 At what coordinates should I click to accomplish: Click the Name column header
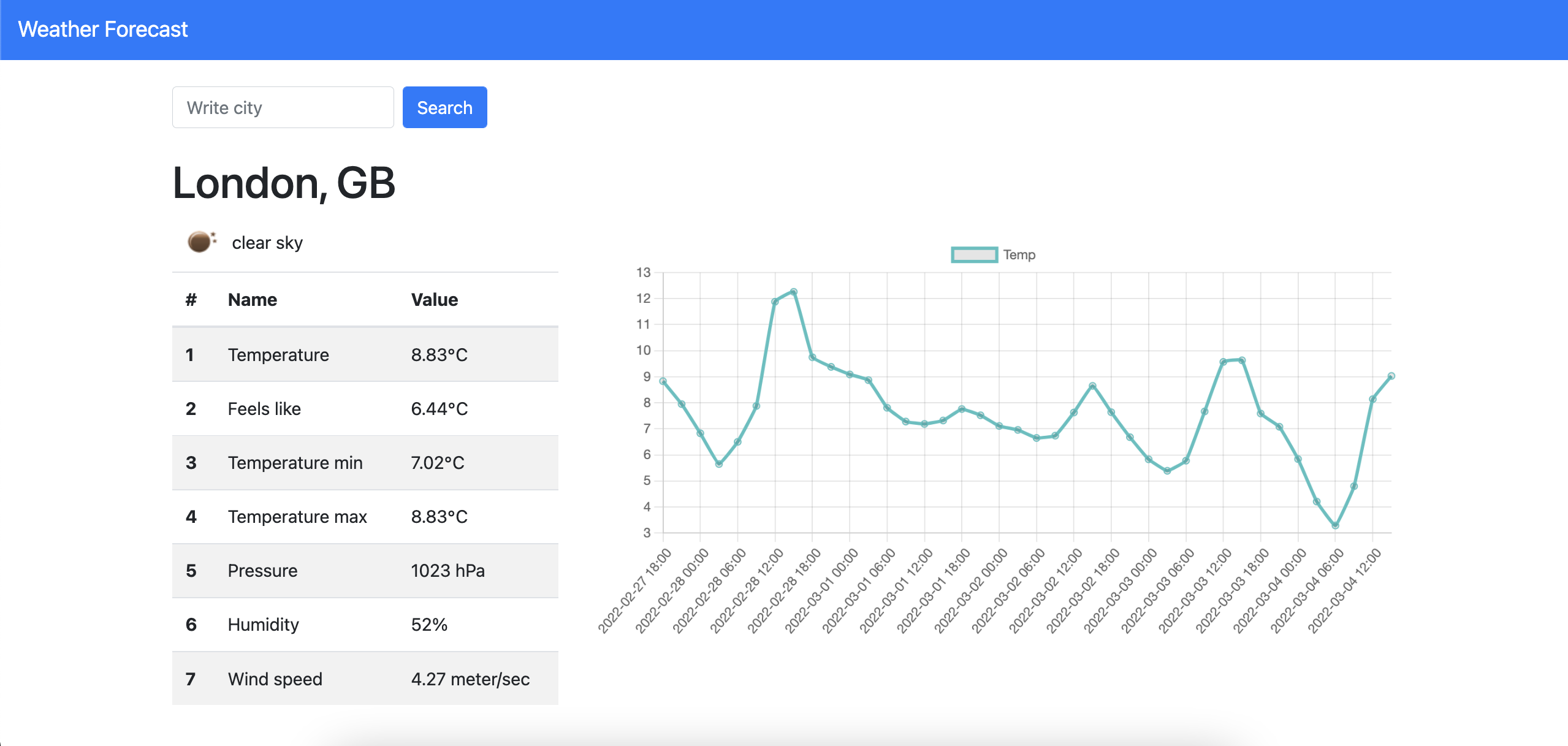pos(253,300)
